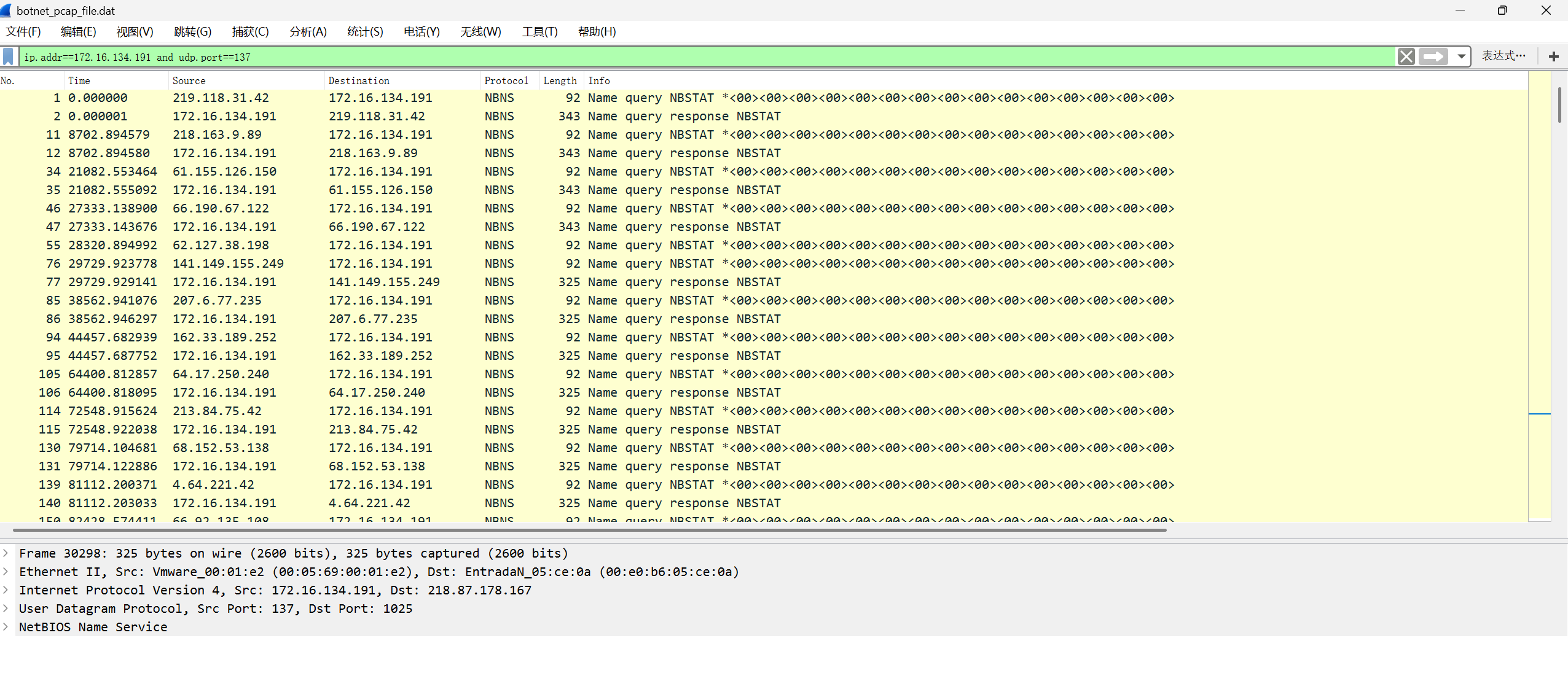Sort by the Protocol column header
The image size is (1568, 681).
tap(506, 80)
